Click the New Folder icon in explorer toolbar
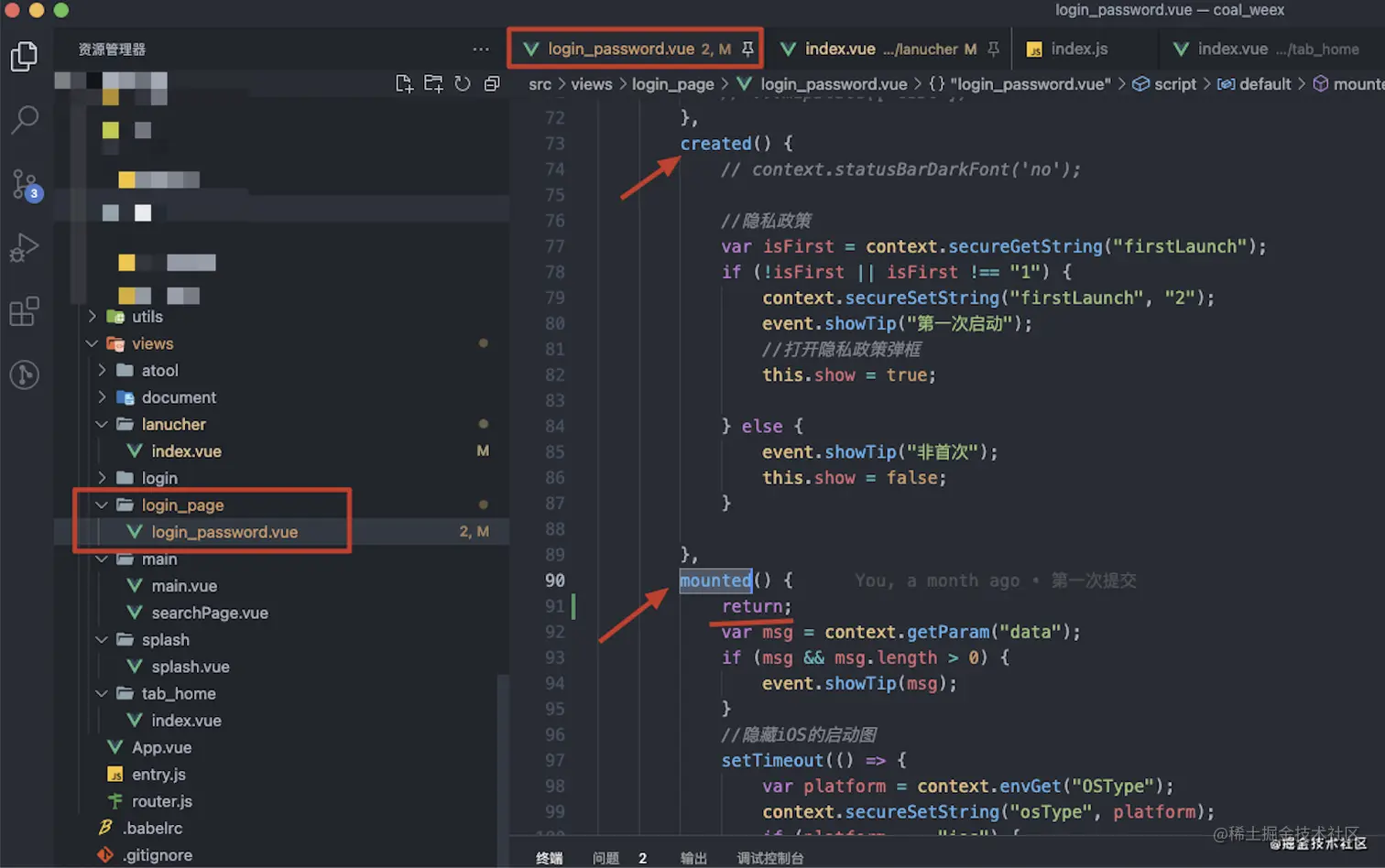 433,84
